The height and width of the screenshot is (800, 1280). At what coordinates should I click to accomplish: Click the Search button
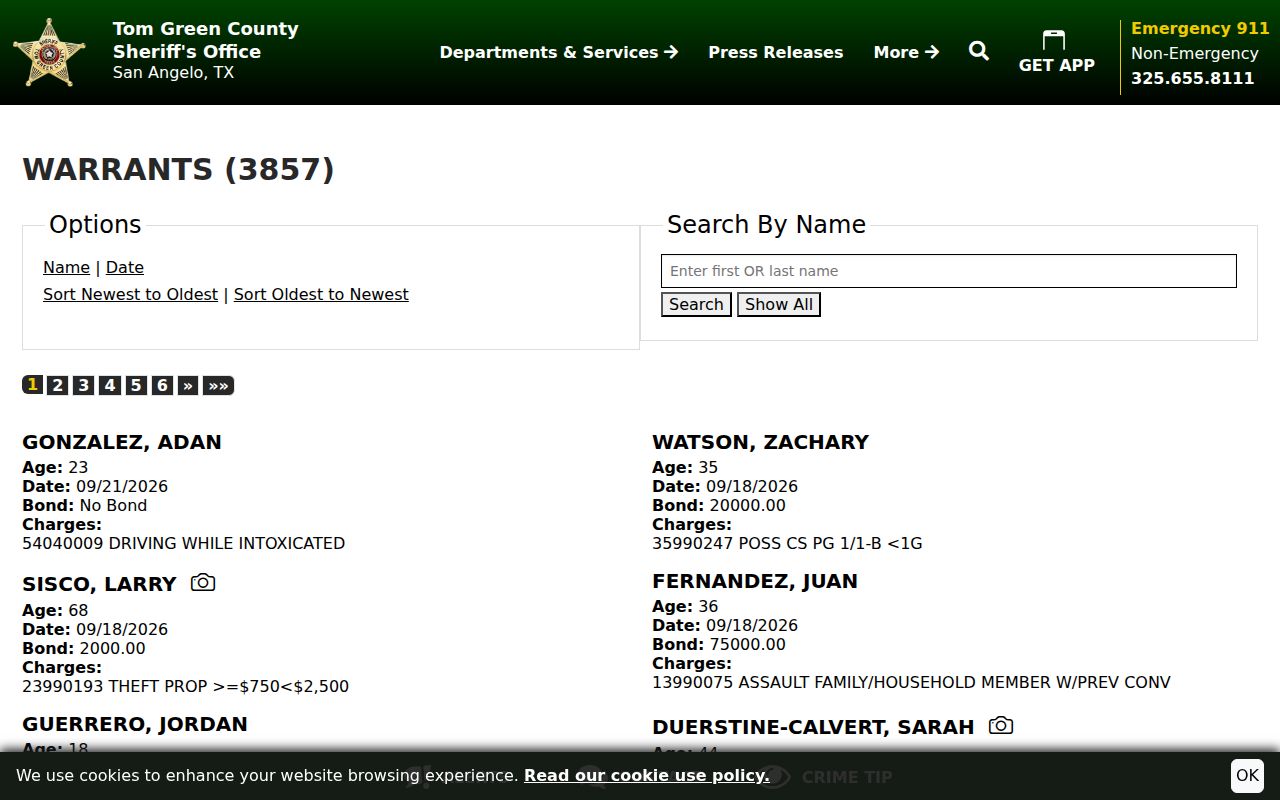696,304
